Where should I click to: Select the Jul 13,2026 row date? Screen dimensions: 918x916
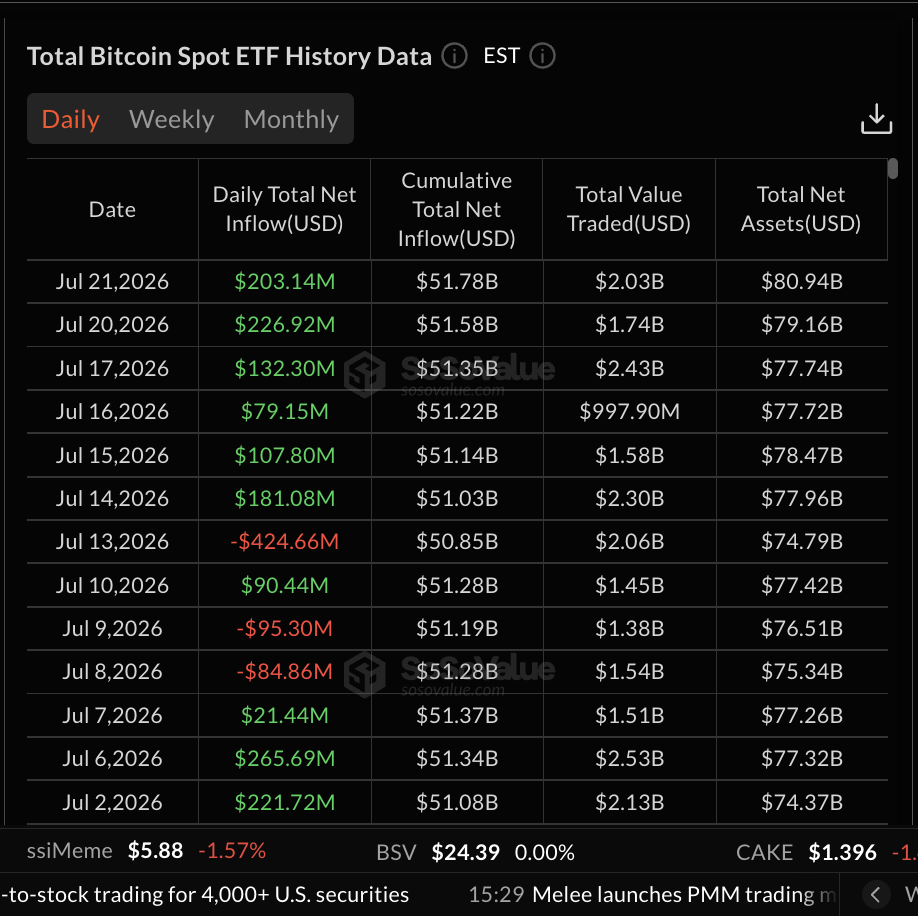pyautogui.click(x=112, y=541)
